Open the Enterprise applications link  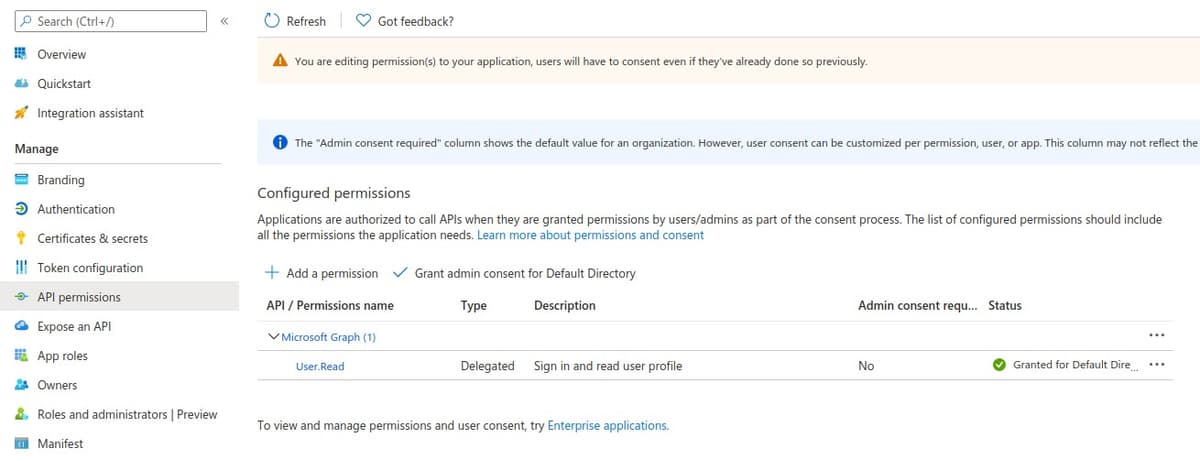pyautogui.click(x=607, y=425)
